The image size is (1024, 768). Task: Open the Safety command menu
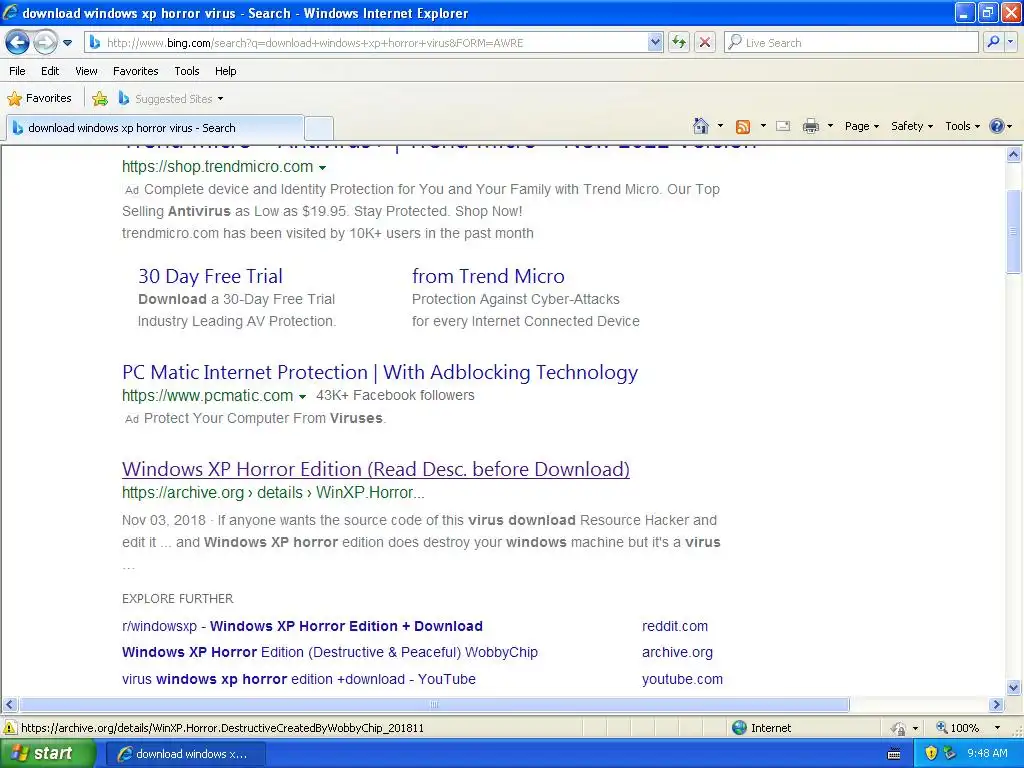[x=912, y=126]
